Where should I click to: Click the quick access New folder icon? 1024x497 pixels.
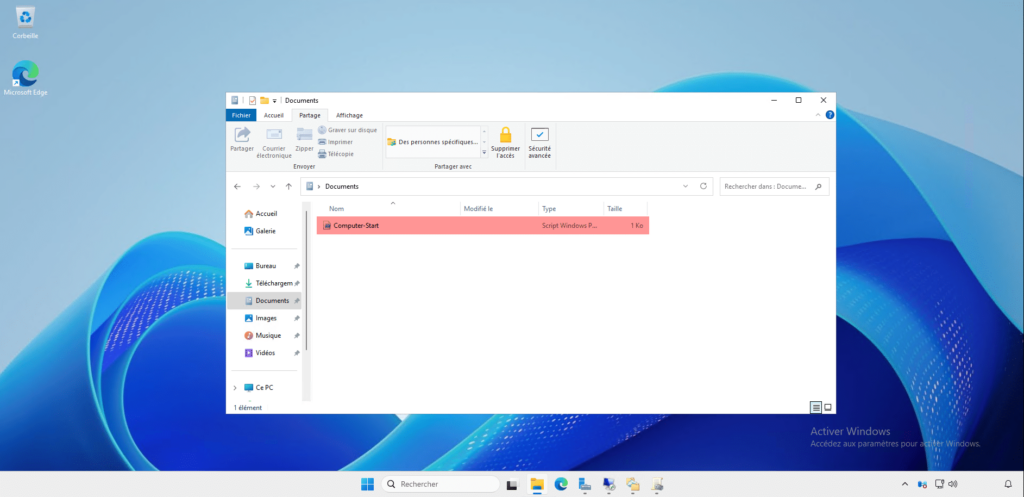(264, 101)
